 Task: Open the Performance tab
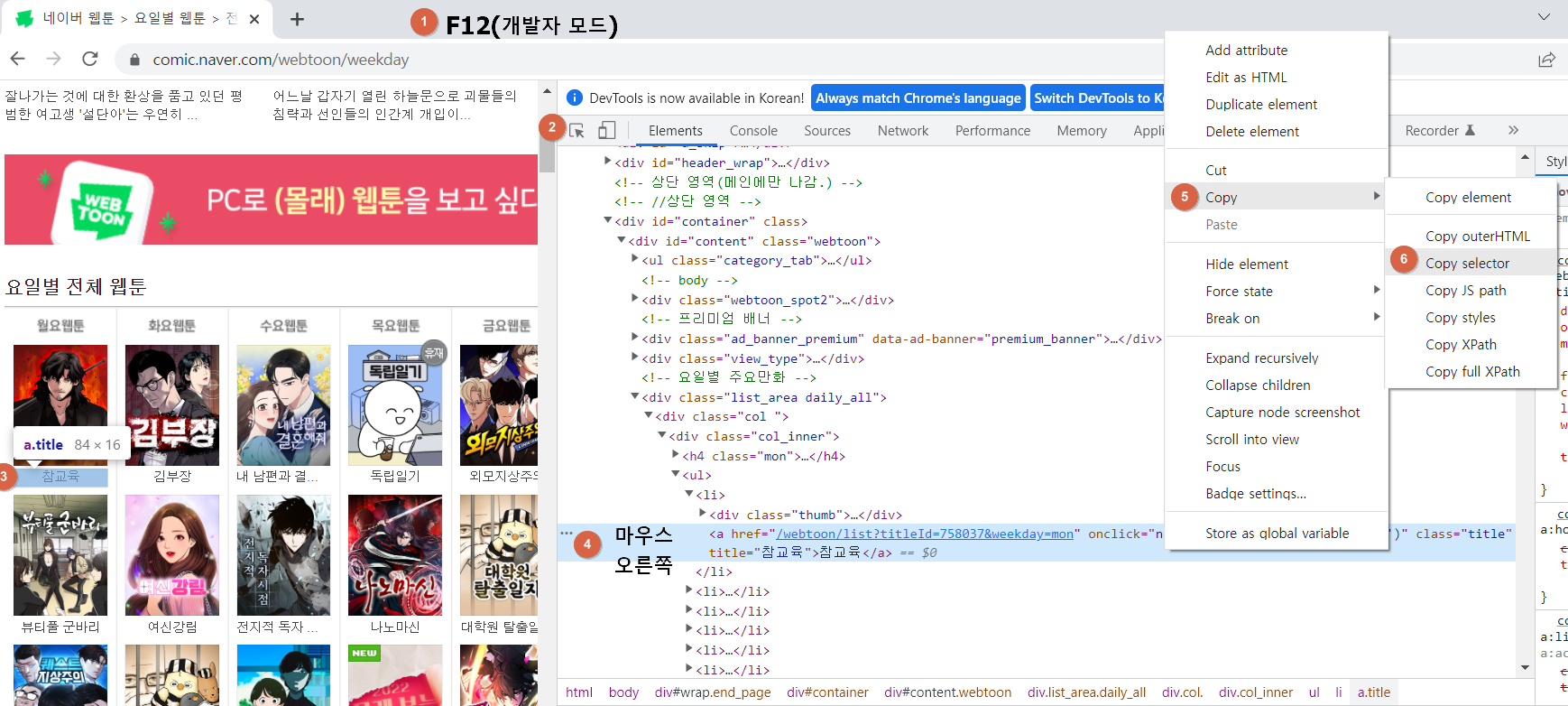[992, 131]
